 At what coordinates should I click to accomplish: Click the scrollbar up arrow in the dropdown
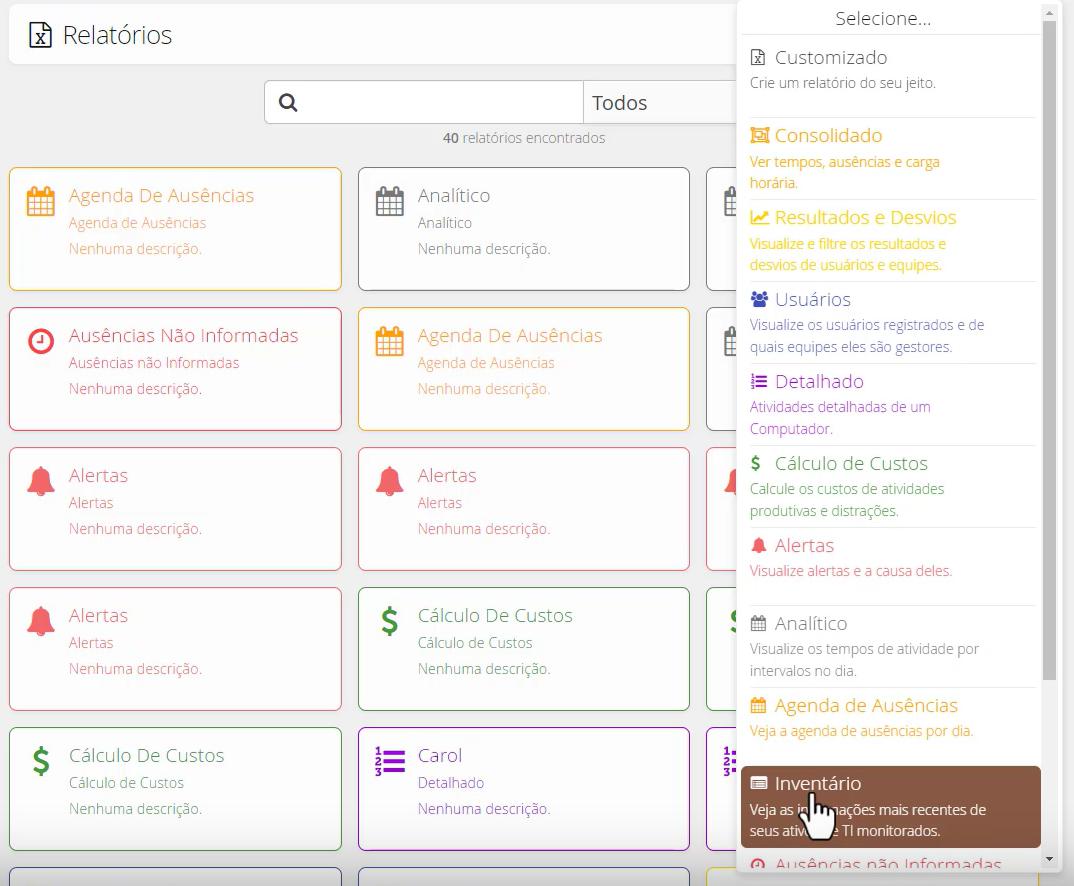[1049, 12]
